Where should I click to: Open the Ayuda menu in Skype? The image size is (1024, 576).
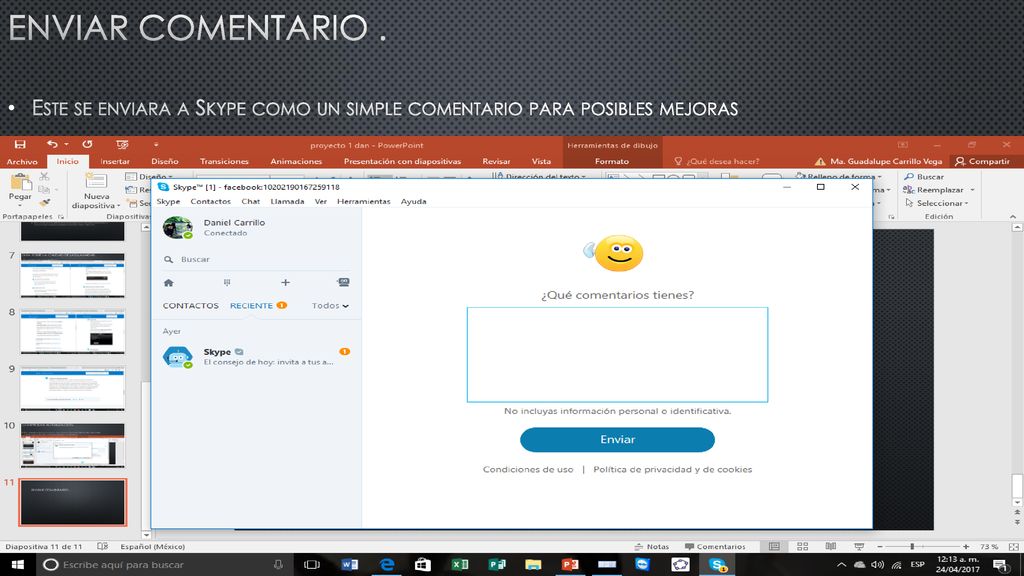click(x=413, y=201)
